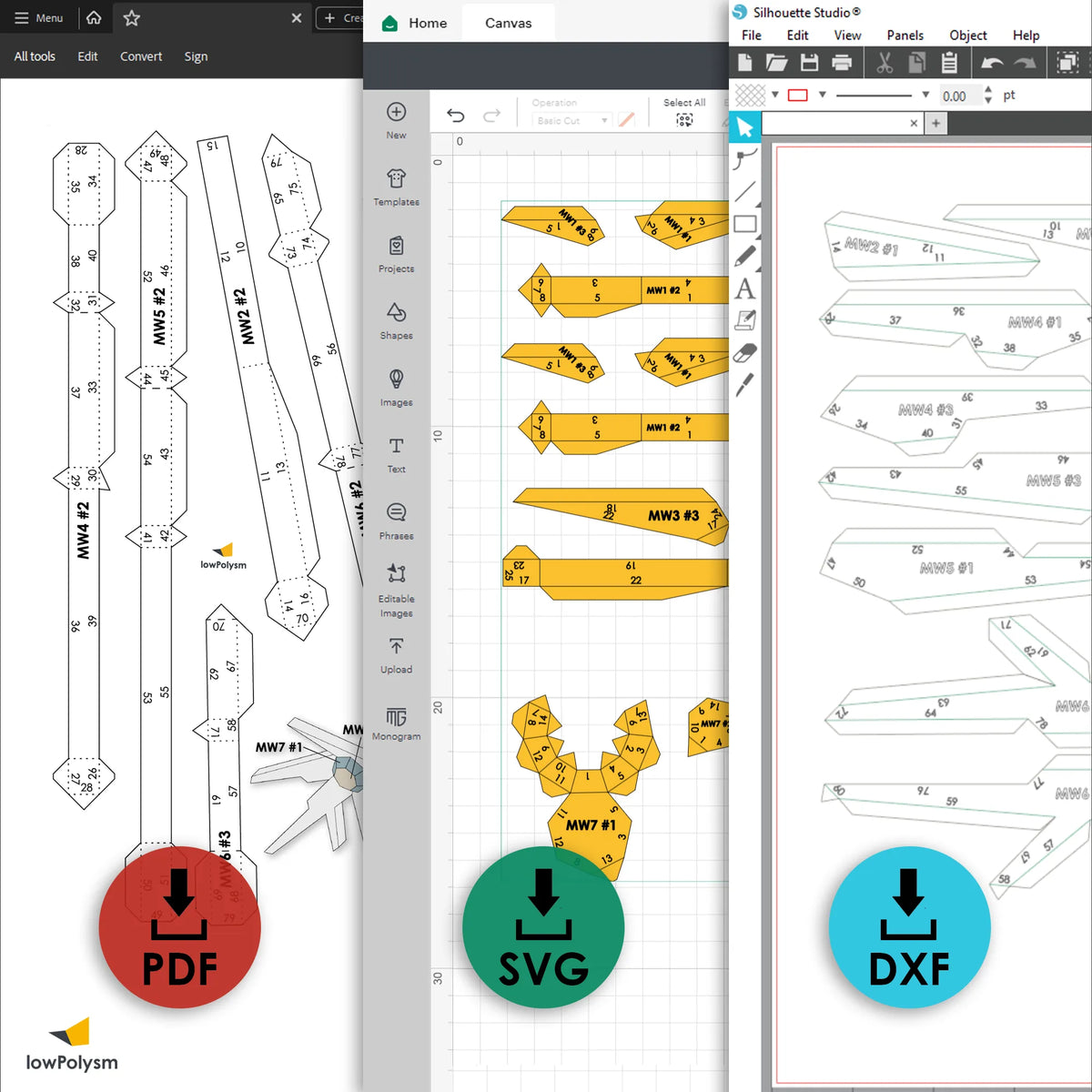Open the File menu in Silhouette Studio
The height and width of the screenshot is (1092, 1092).
(752, 35)
